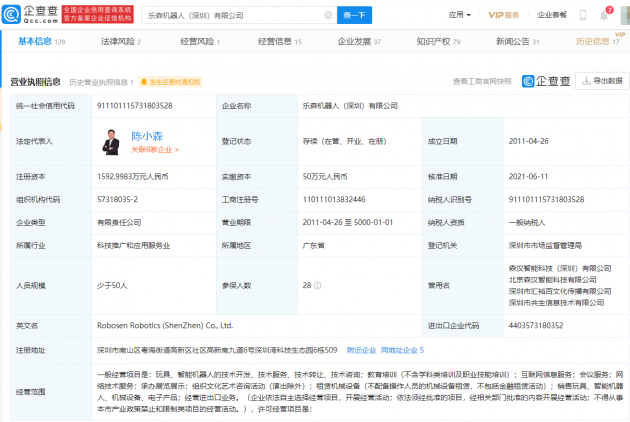Viewport: 630px width, 422px height.
Task: Select taxpayer qualification 一般纳税人
Action: [x=527, y=222]
